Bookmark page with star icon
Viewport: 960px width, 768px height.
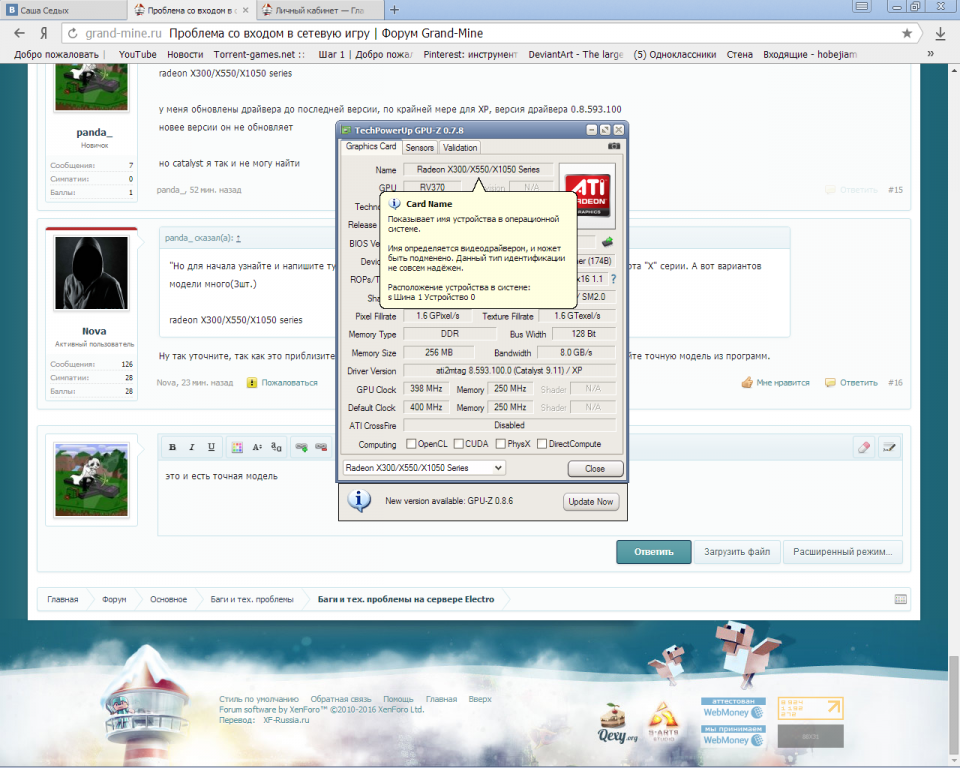907,33
